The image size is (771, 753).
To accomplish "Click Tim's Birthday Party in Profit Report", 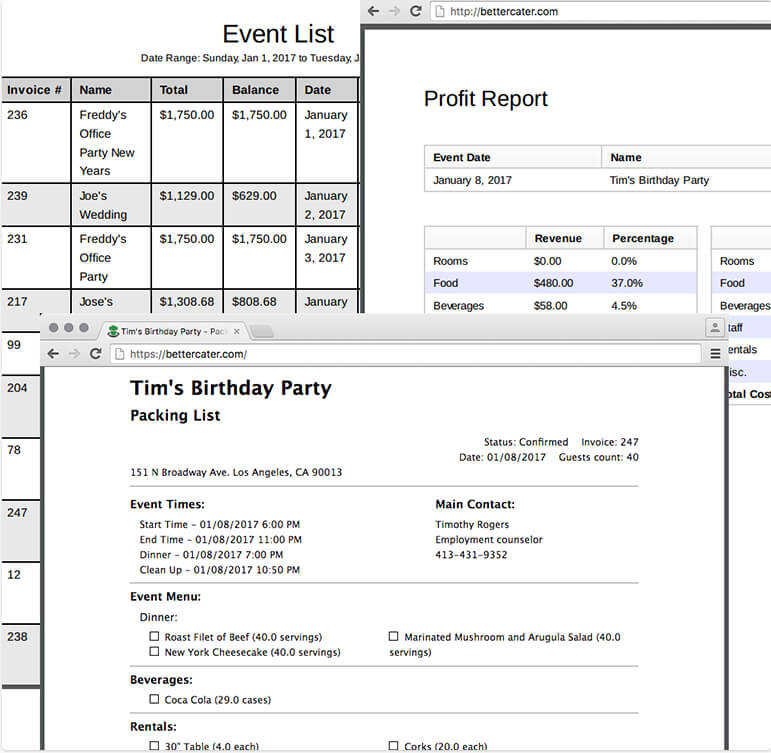I will (659, 180).
